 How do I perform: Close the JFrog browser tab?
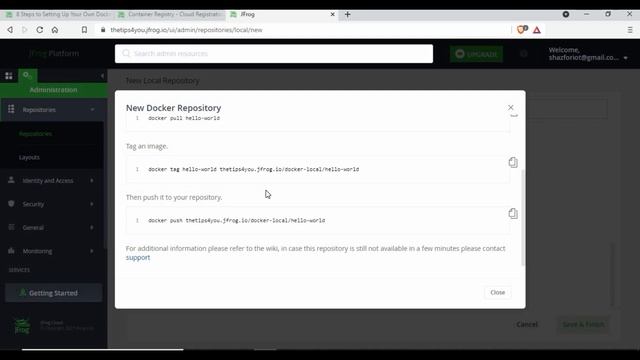pos(332,14)
